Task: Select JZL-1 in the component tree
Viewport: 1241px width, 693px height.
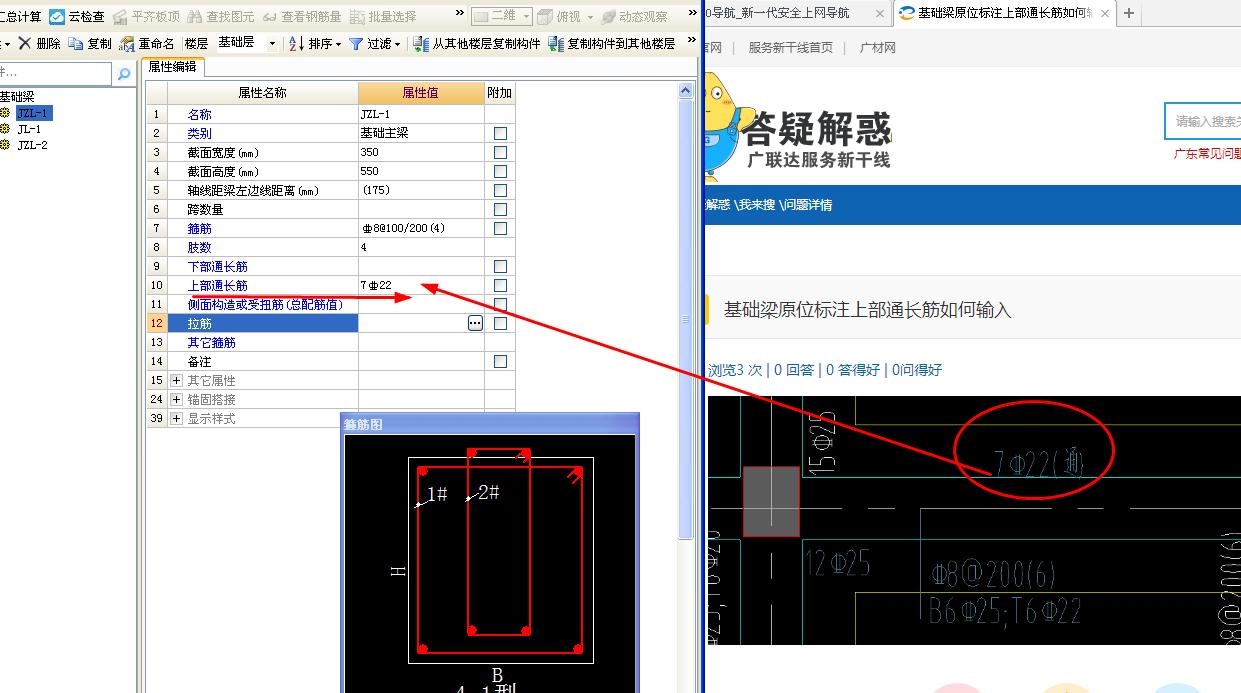Action: (33, 113)
